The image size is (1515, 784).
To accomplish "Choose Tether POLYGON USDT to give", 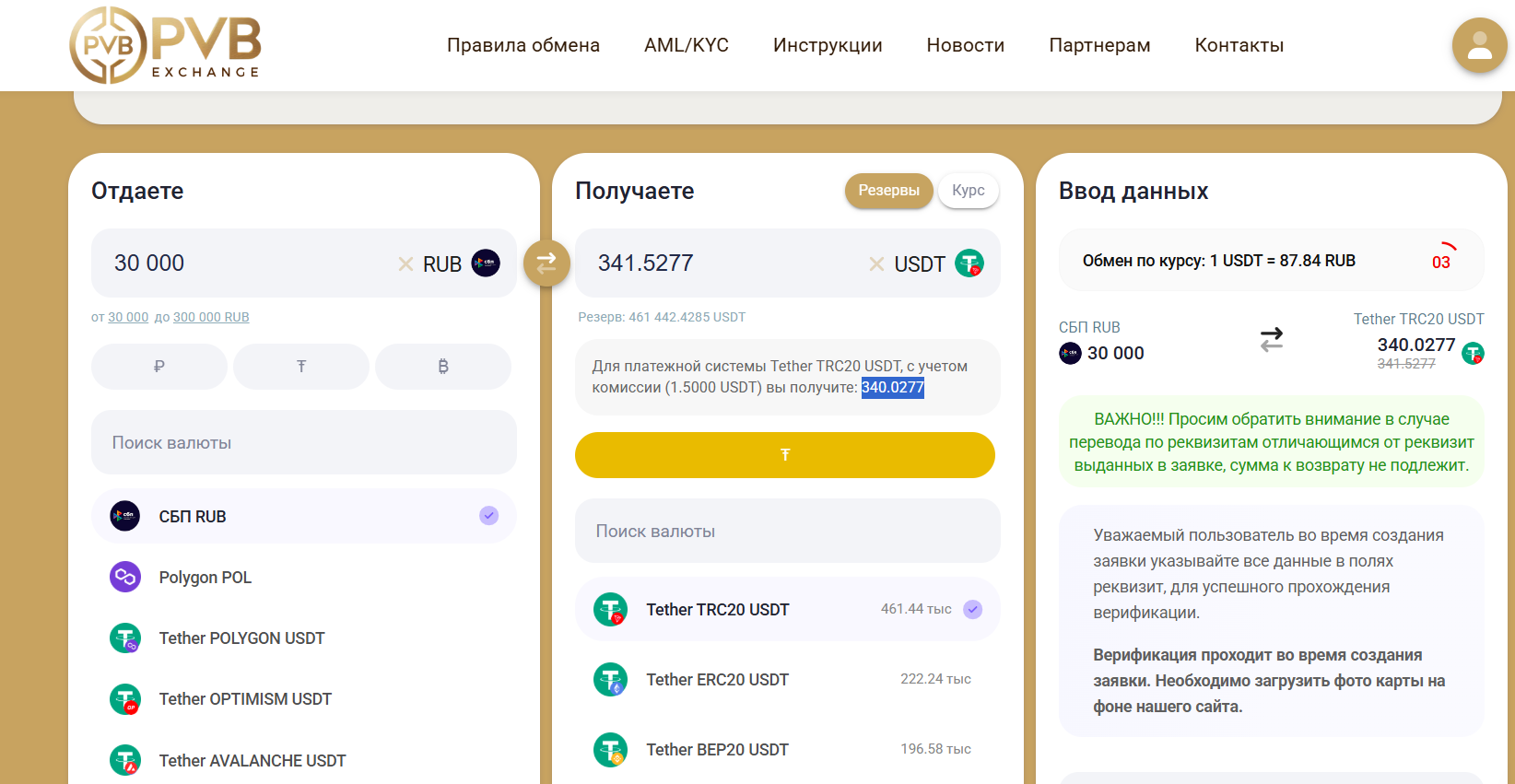I will click(x=304, y=638).
